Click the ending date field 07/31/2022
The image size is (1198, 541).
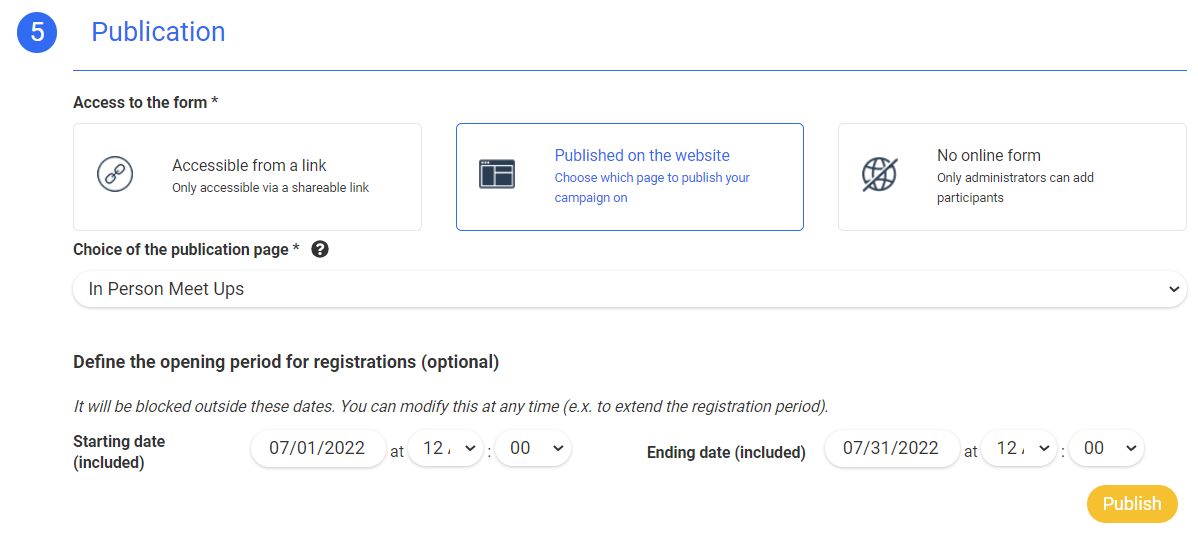point(891,449)
